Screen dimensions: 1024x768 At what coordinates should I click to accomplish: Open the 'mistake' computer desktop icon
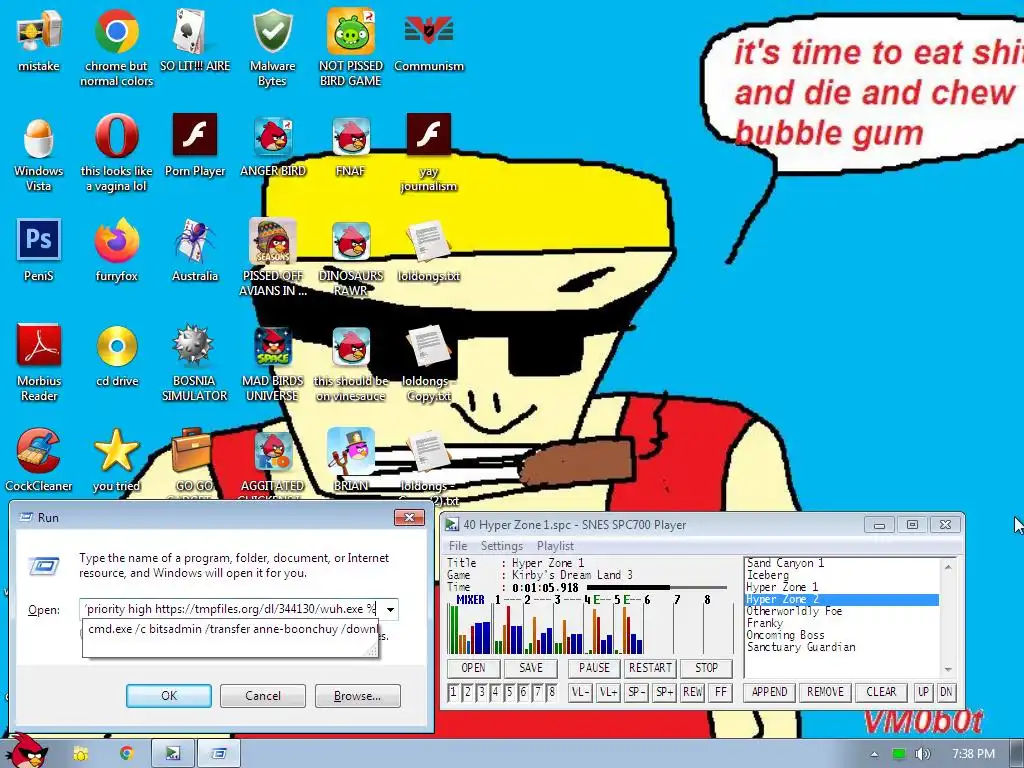point(39,31)
